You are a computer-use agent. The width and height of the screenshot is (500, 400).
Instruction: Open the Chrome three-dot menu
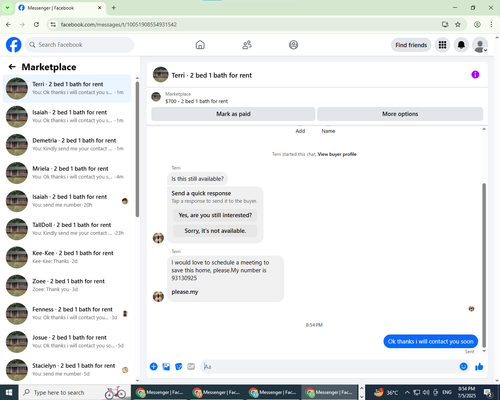coord(491,24)
